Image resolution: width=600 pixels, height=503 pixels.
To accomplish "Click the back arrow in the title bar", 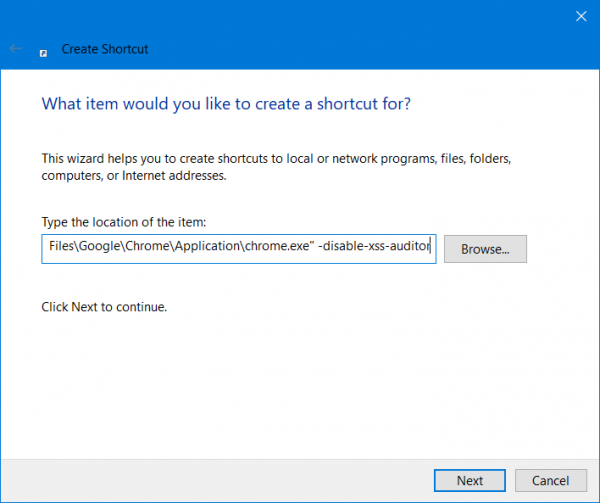I will point(15,48).
